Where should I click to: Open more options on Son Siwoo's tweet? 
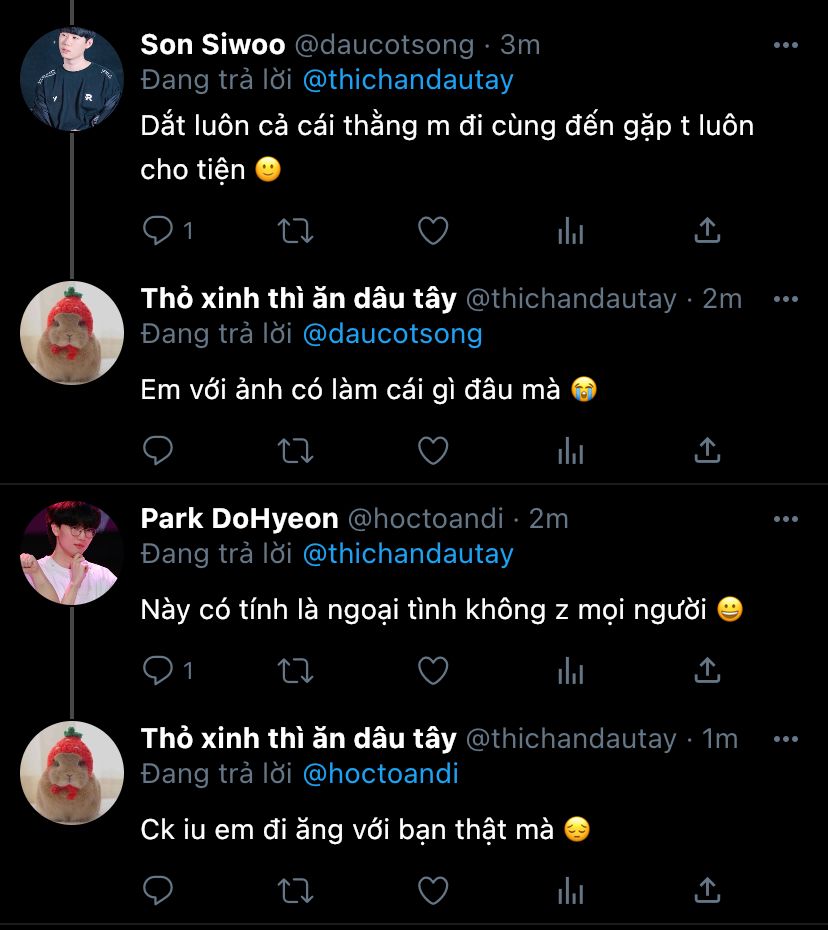coord(786,46)
